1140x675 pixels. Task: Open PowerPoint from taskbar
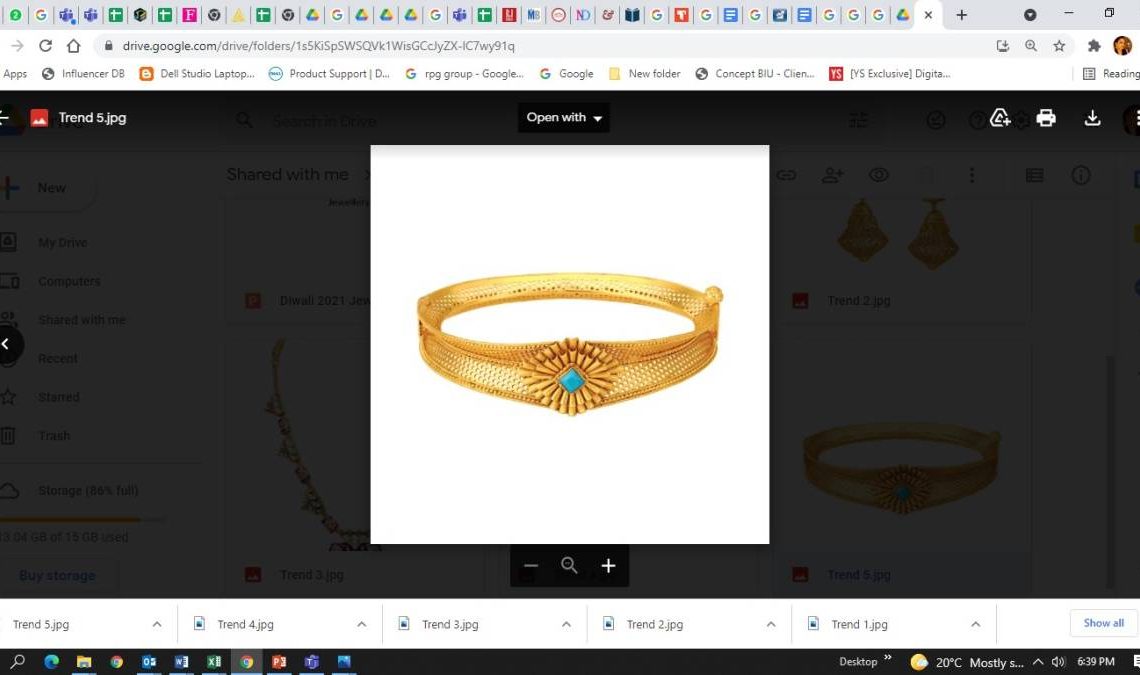(x=279, y=661)
